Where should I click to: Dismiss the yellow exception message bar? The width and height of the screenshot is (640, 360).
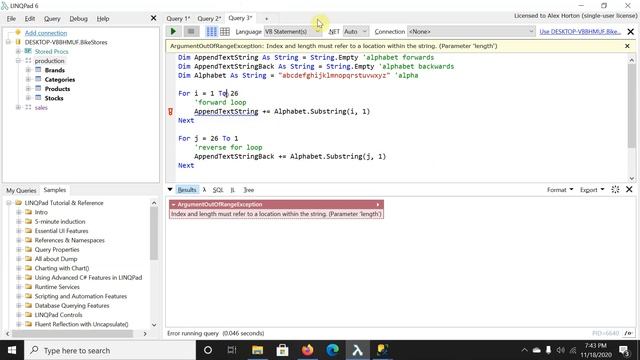click(x=627, y=46)
